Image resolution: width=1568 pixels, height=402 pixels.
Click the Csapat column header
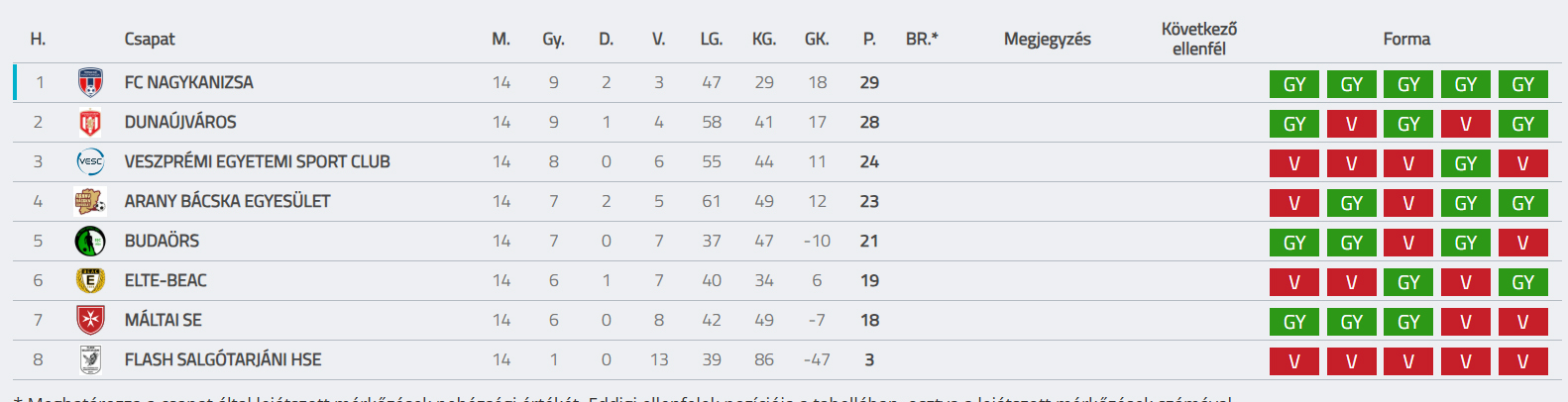click(x=150, y=40)
